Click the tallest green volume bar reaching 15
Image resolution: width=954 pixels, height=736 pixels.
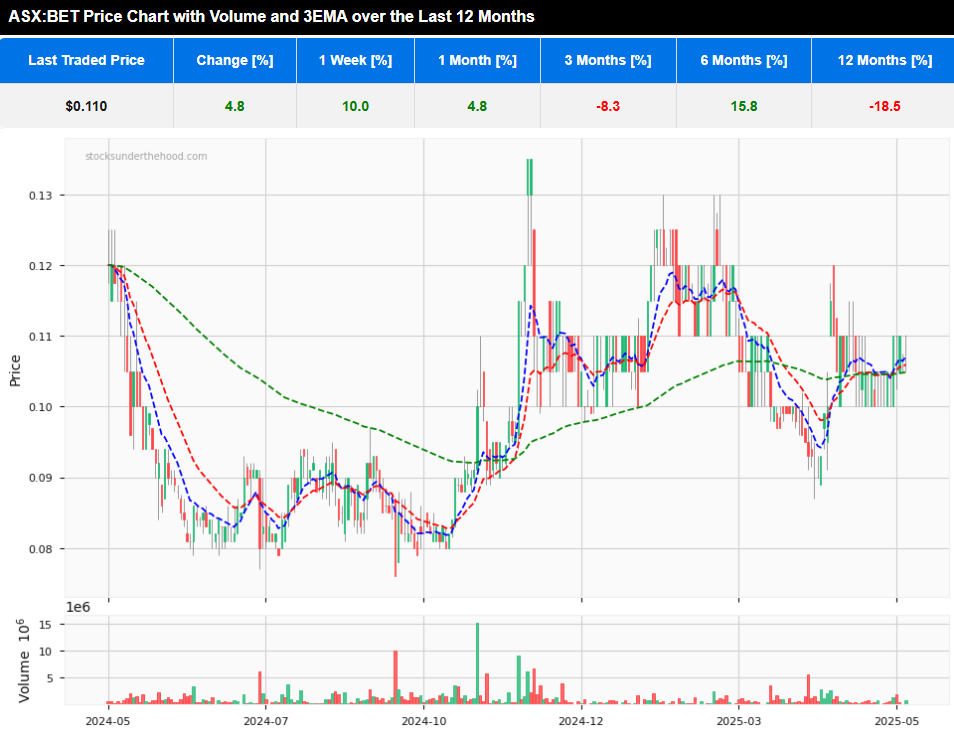477,663
